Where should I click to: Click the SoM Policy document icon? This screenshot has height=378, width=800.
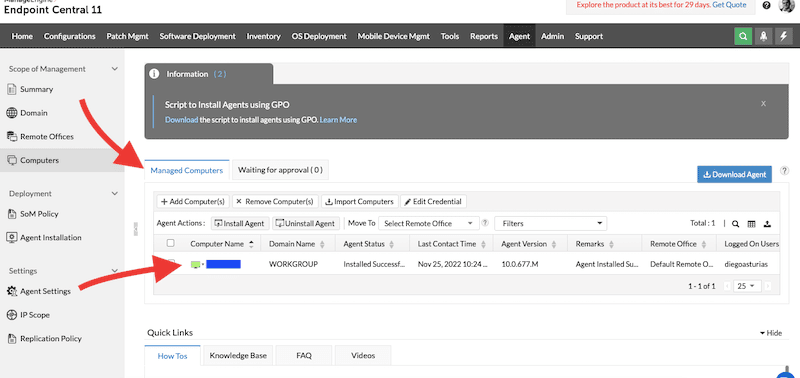pos(12,214)
